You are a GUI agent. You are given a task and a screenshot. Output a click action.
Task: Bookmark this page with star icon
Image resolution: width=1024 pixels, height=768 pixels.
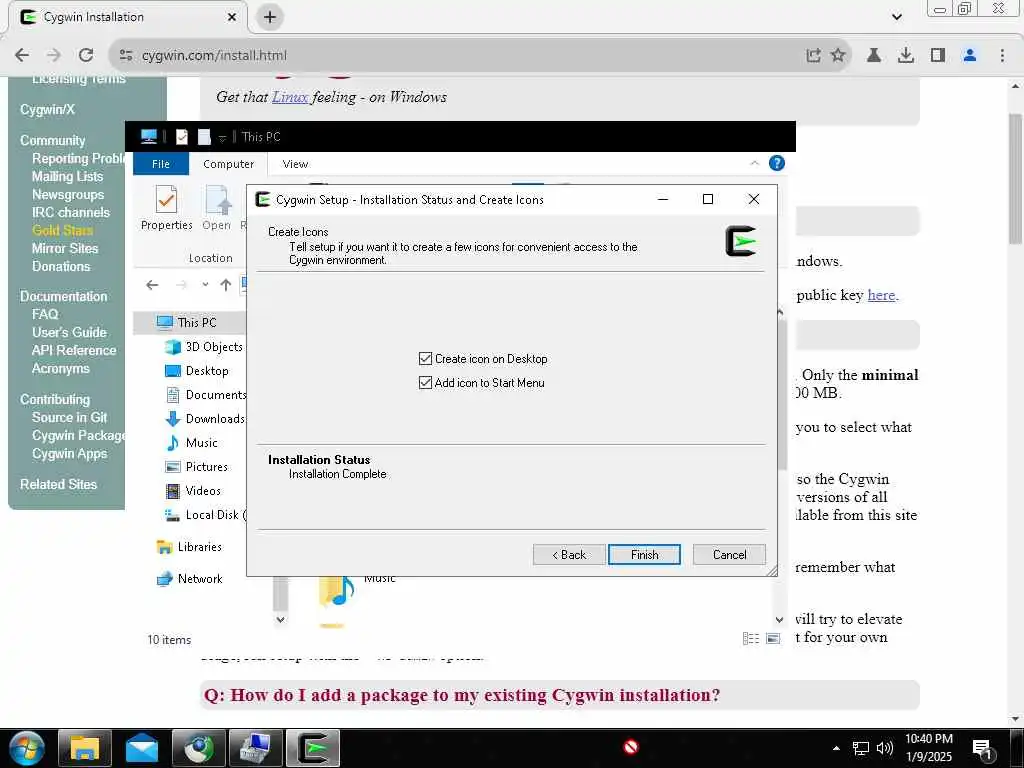point(838,55)
